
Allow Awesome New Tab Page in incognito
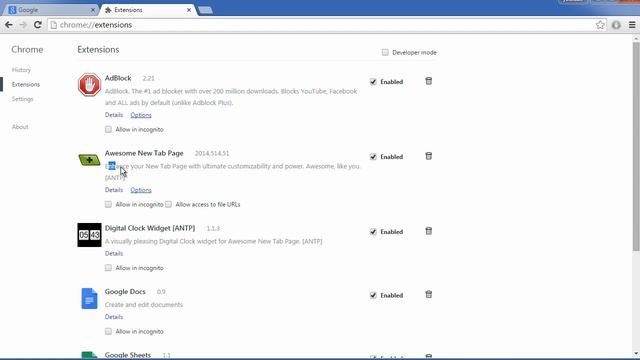[x=108, y=204]
